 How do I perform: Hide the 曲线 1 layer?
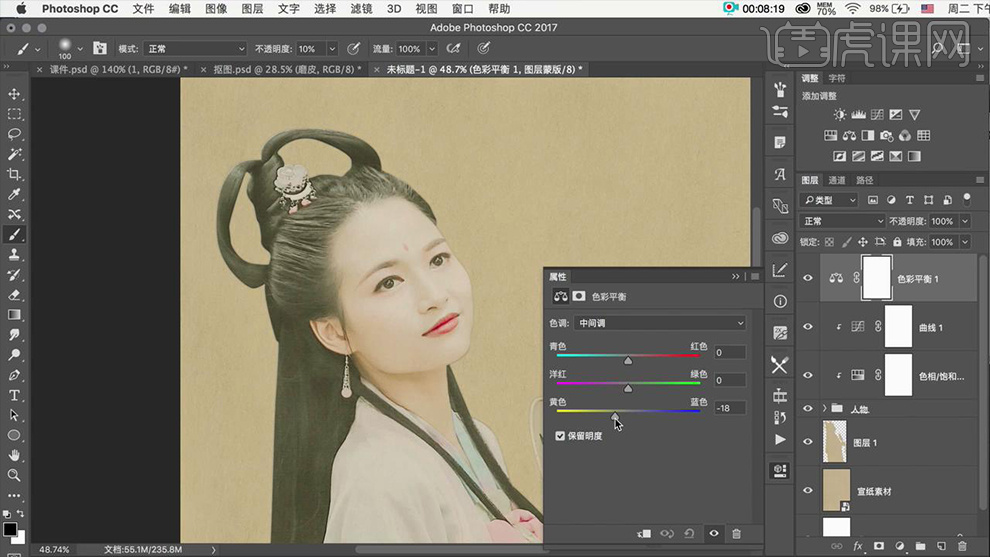click(x=808, y=326)
